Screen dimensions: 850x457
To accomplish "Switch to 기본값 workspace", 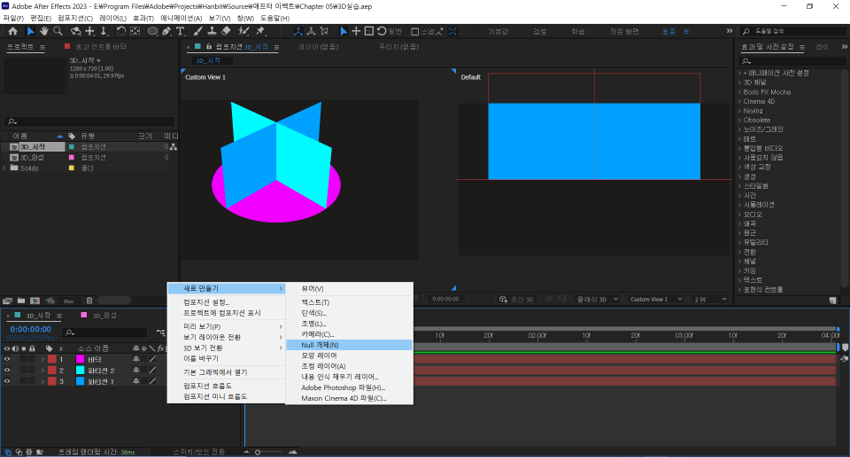I will point(498,31).
